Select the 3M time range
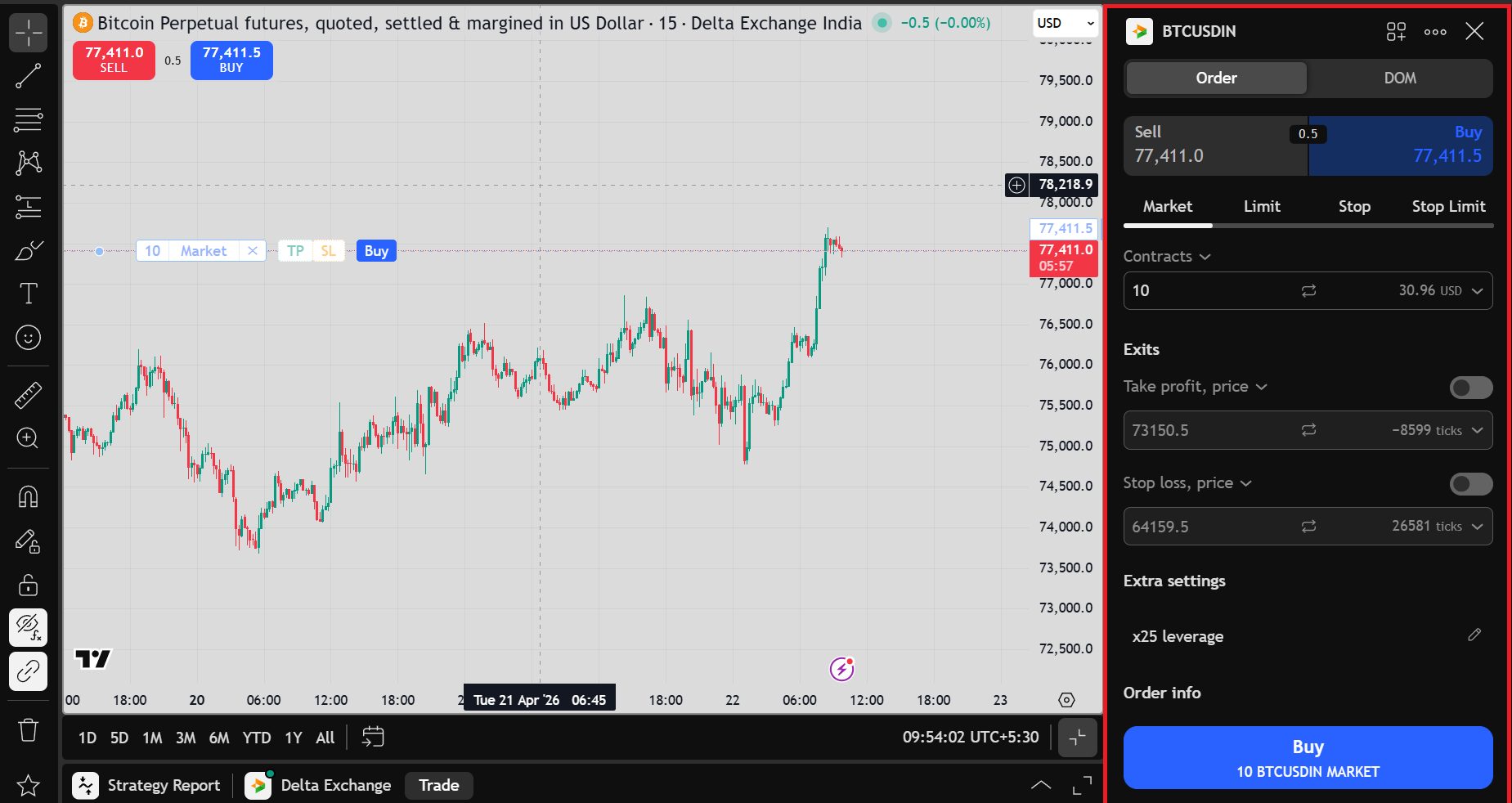1512x803 pixels. point(186,738)
